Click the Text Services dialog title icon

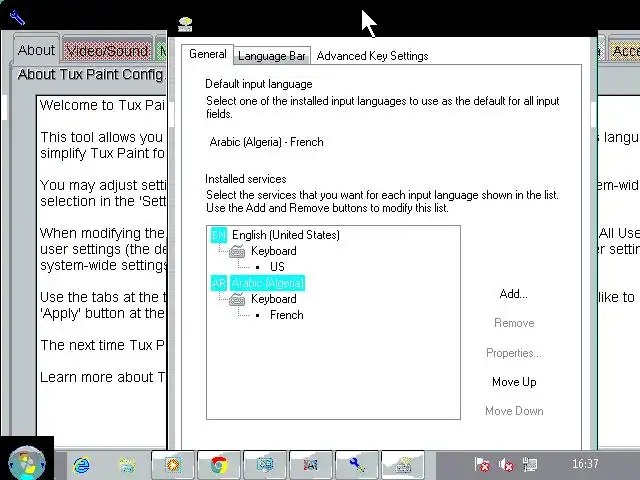coord(185,24)
